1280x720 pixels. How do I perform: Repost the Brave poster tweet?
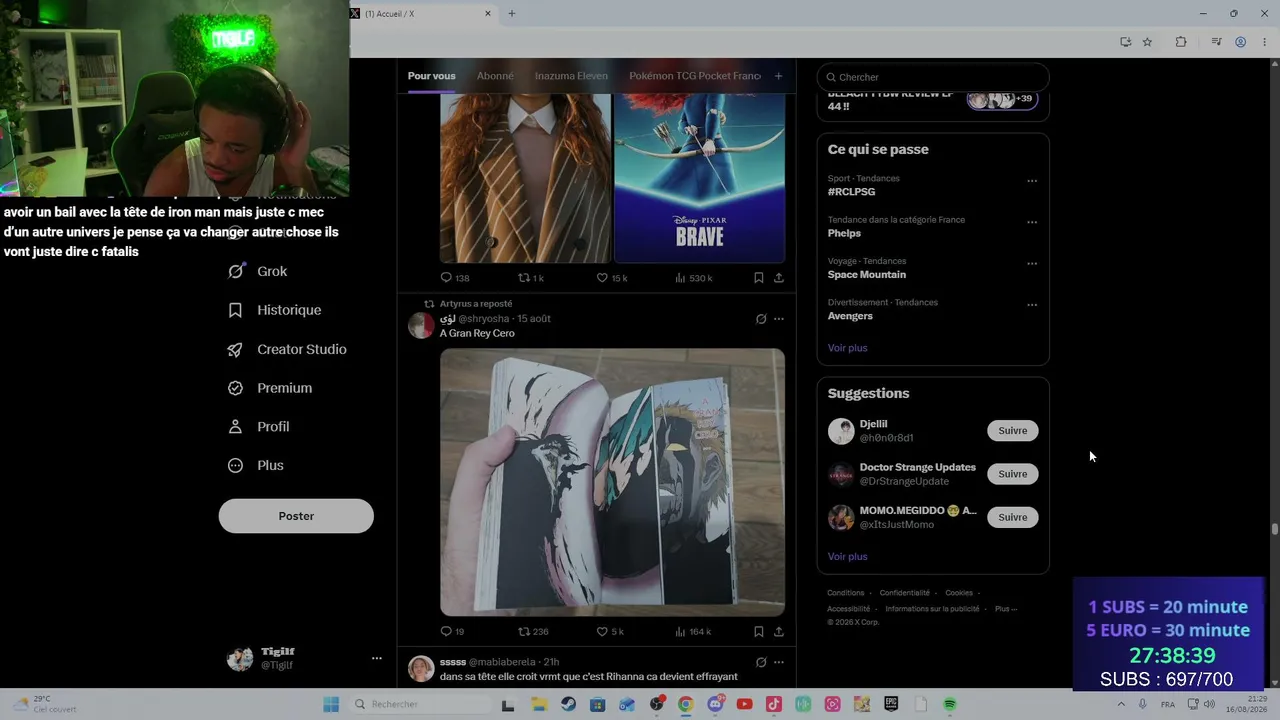pos(523,278)
